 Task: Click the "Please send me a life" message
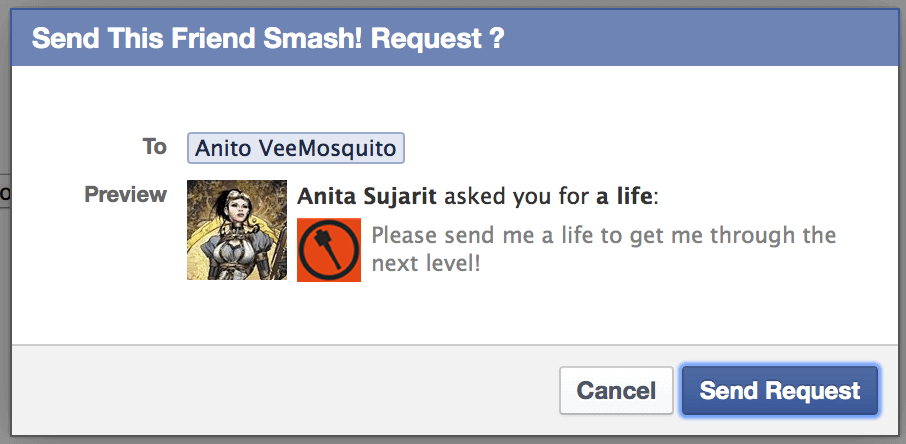pos(603,235)
